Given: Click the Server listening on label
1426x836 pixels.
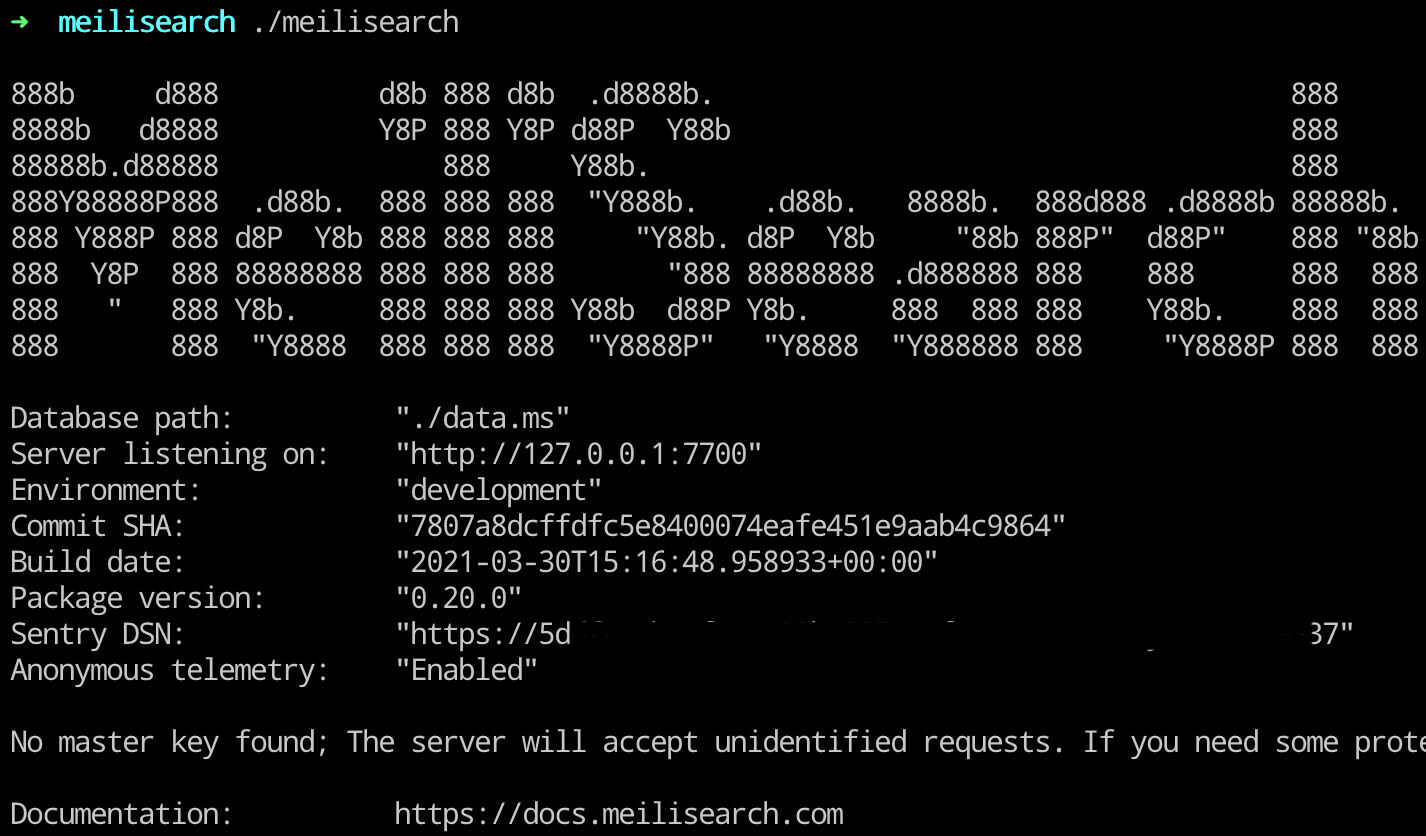Looking at the screenshot, I should (170, 454).
